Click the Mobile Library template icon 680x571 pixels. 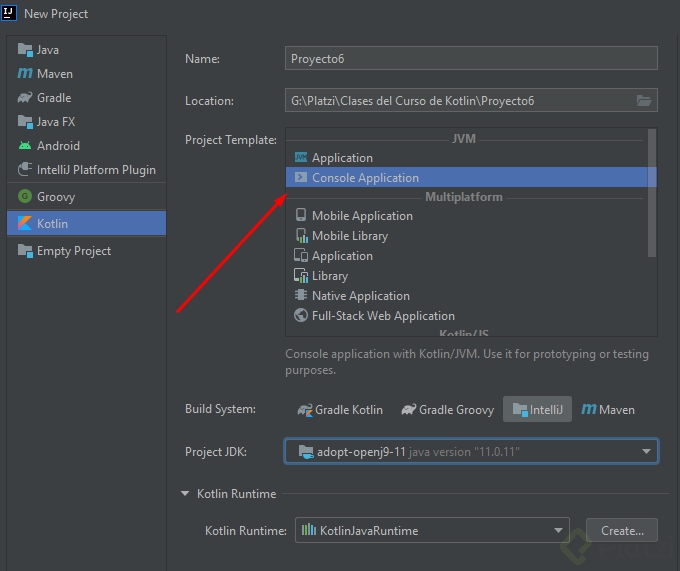pos(301,236)
